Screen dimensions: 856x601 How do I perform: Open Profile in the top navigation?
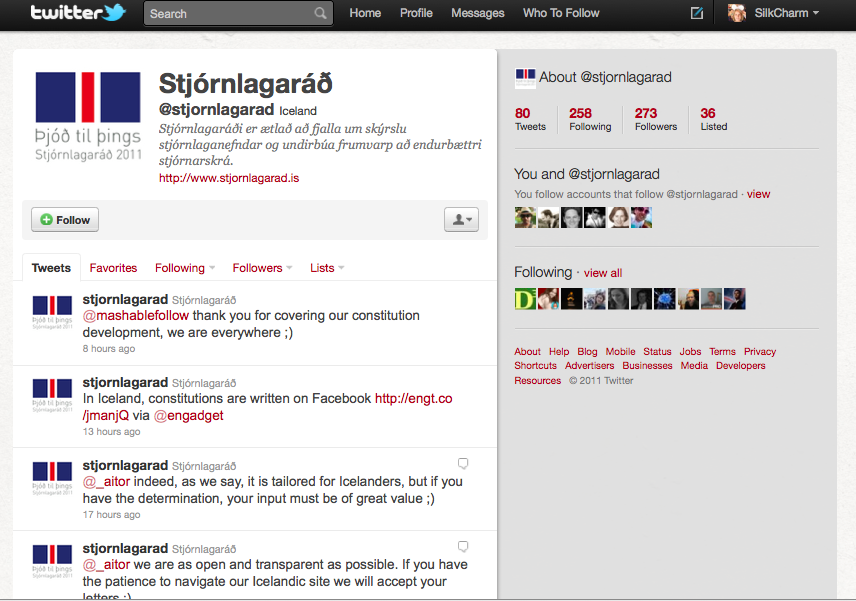[x=416, y=13]
